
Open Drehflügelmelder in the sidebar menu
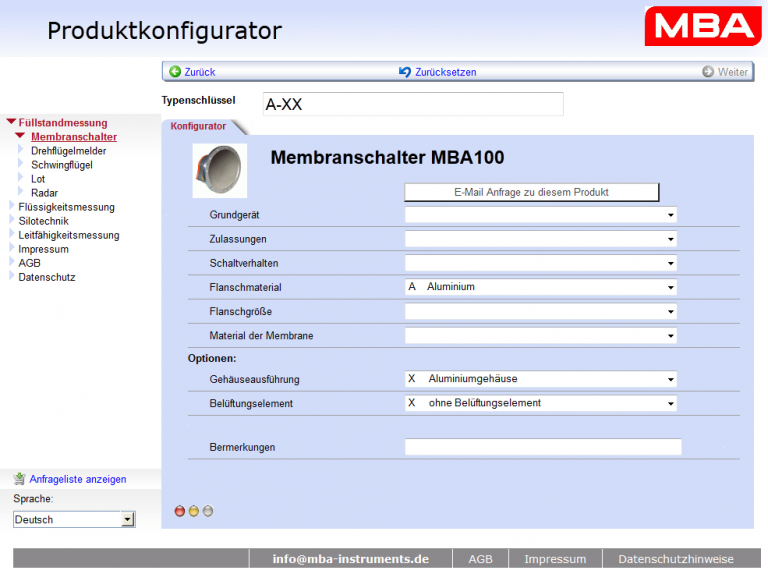click(68, 151)
